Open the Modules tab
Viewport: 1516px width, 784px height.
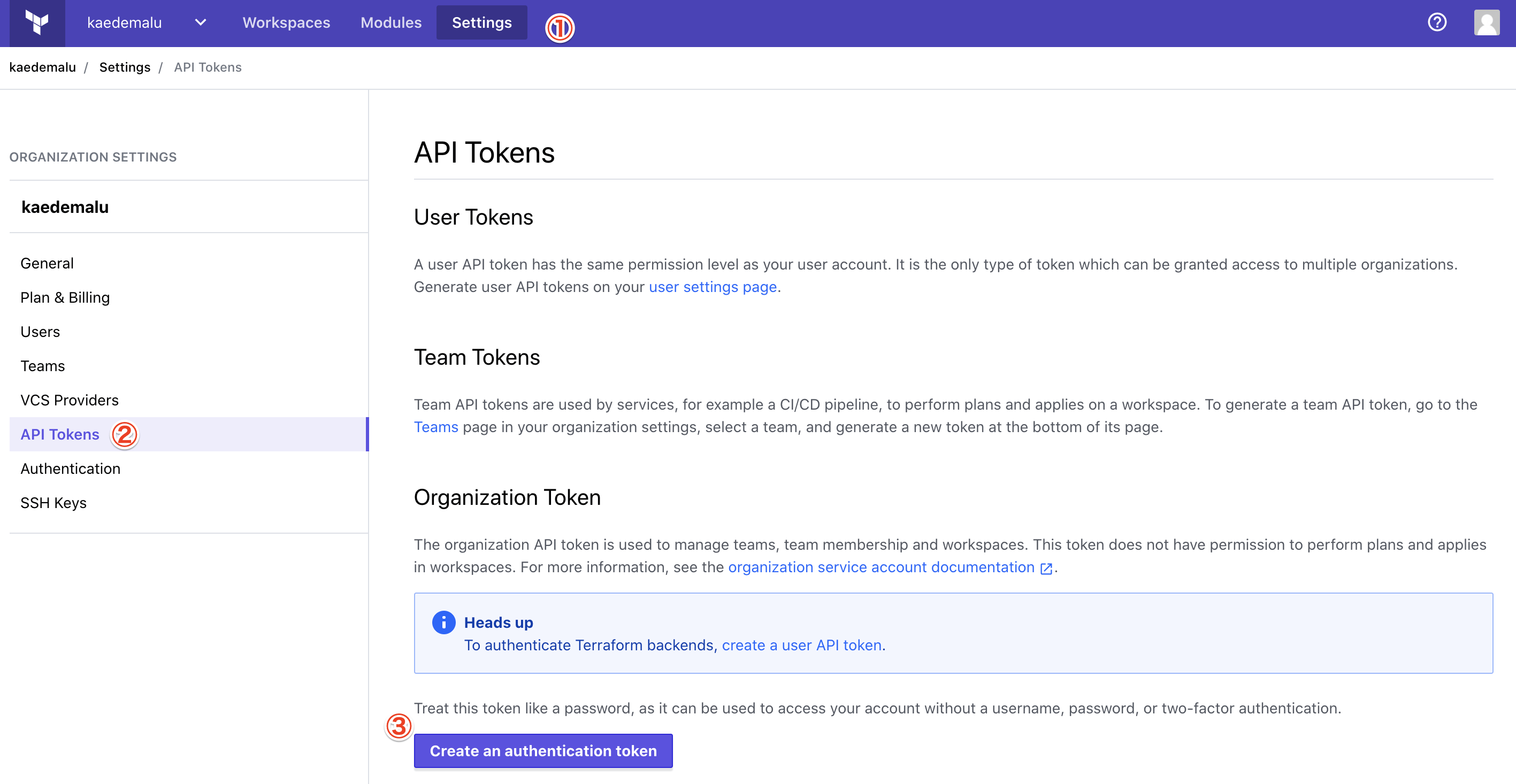[391, 22]
